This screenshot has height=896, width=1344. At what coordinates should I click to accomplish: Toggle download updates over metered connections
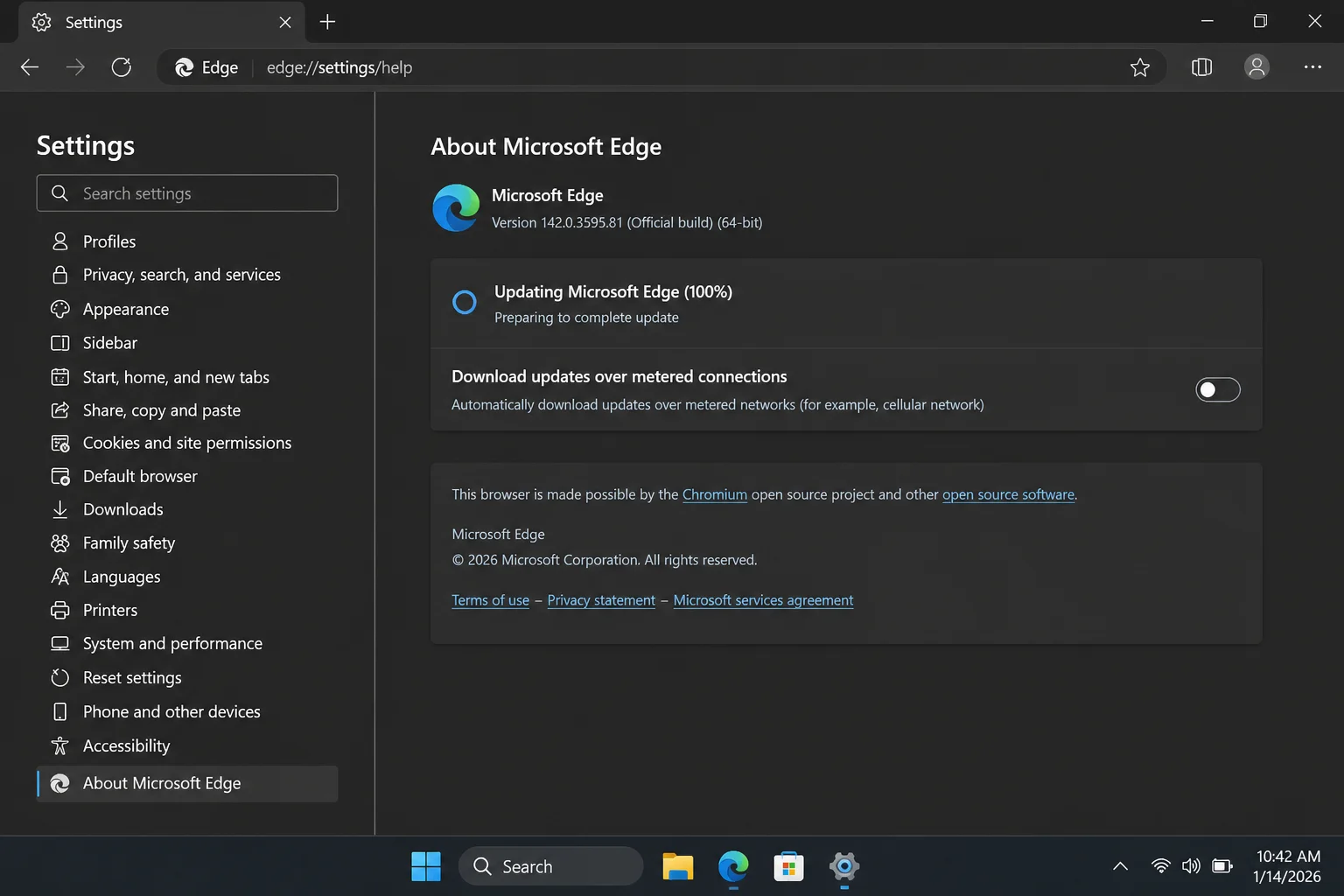point(1218,389)
